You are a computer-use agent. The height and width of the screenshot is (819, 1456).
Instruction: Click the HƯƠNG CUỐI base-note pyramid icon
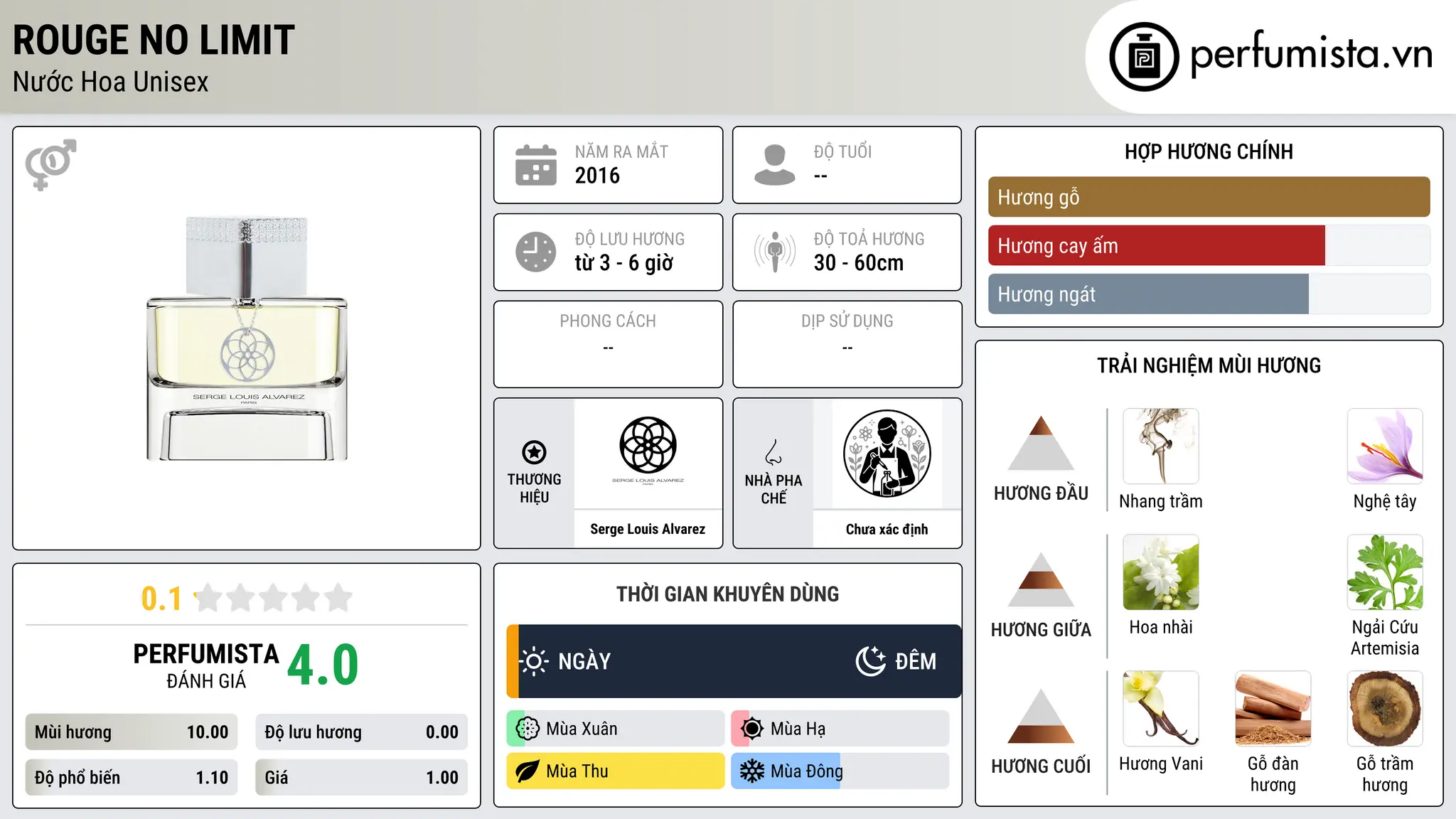click(x=1041, y=716)
